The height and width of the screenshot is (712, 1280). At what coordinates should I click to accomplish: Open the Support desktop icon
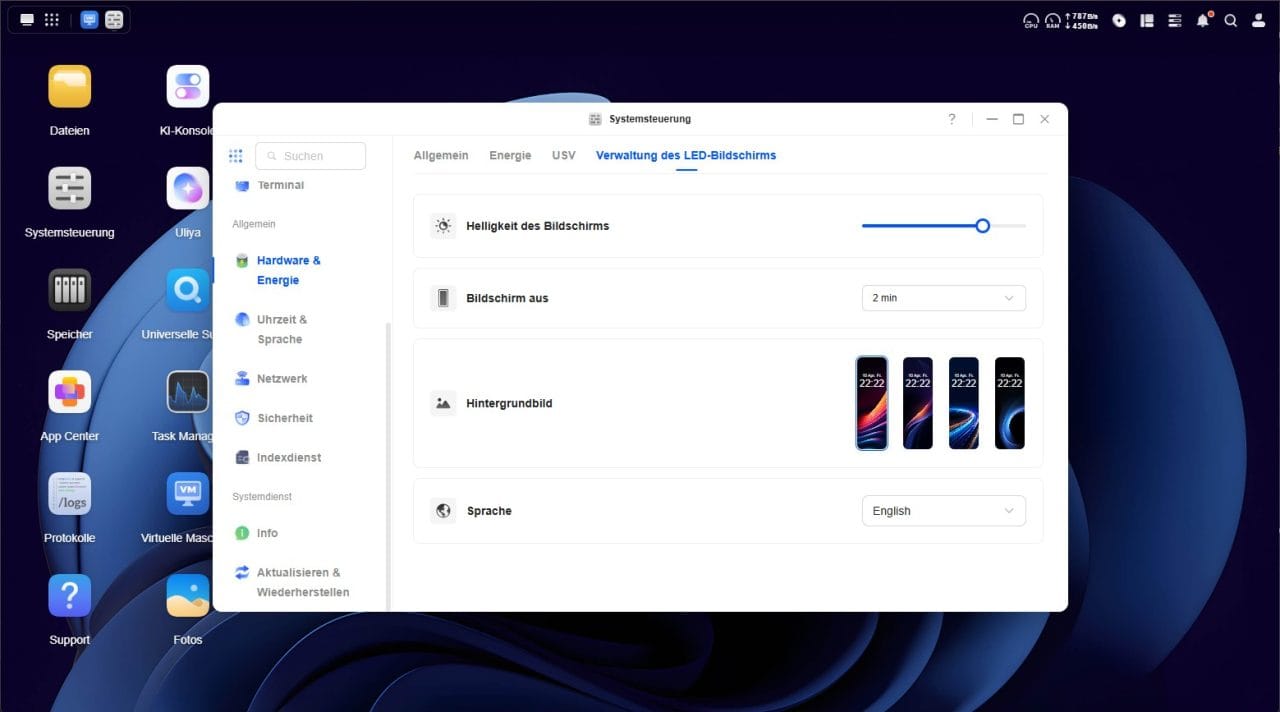point(70,596)
